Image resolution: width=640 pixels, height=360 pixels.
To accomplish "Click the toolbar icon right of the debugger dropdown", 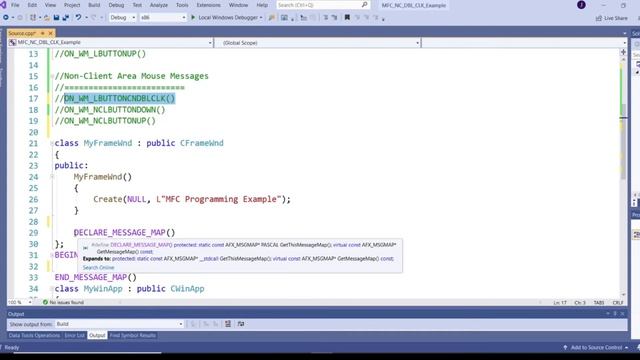I will click(x=271, y=18).
